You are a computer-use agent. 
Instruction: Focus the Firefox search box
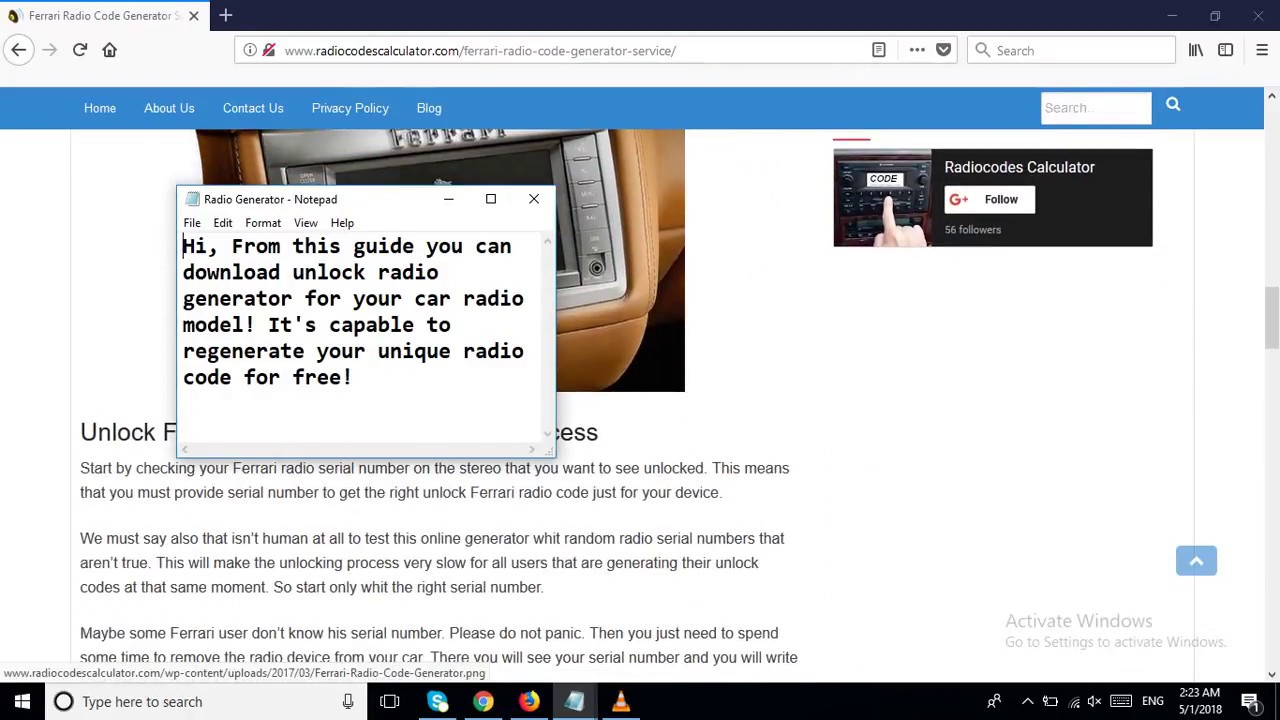(x=1071, y=50)
